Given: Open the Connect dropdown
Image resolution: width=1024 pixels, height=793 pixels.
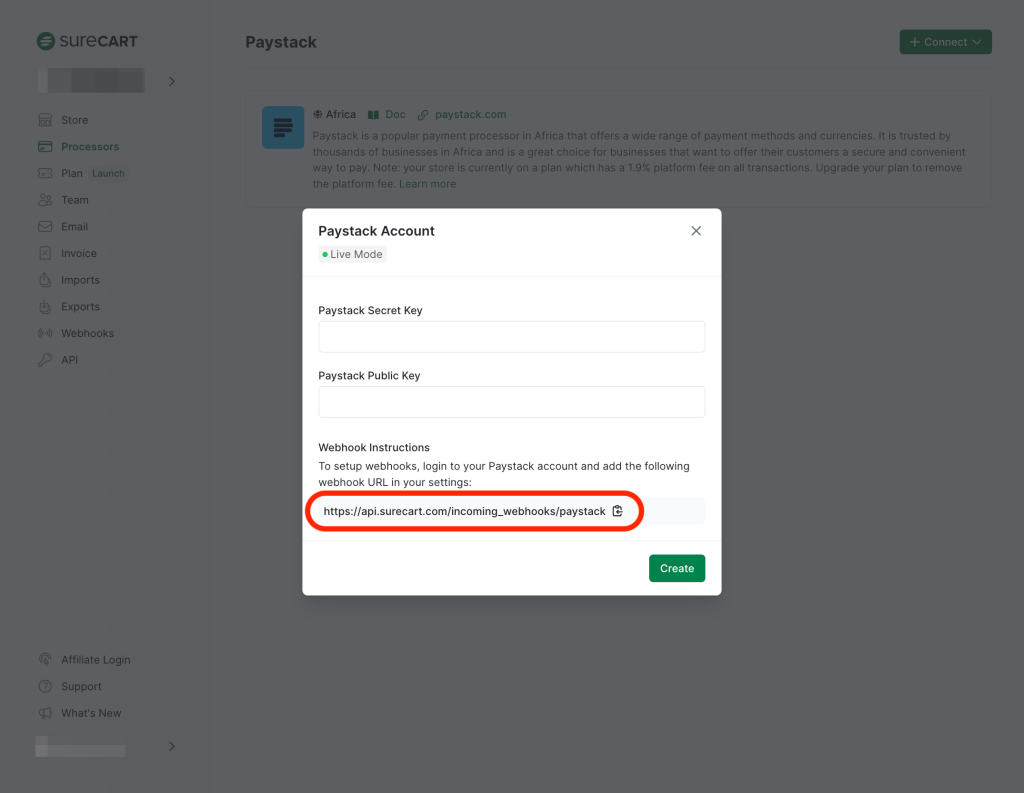Looking at the screenshot, I should (944, 41).
